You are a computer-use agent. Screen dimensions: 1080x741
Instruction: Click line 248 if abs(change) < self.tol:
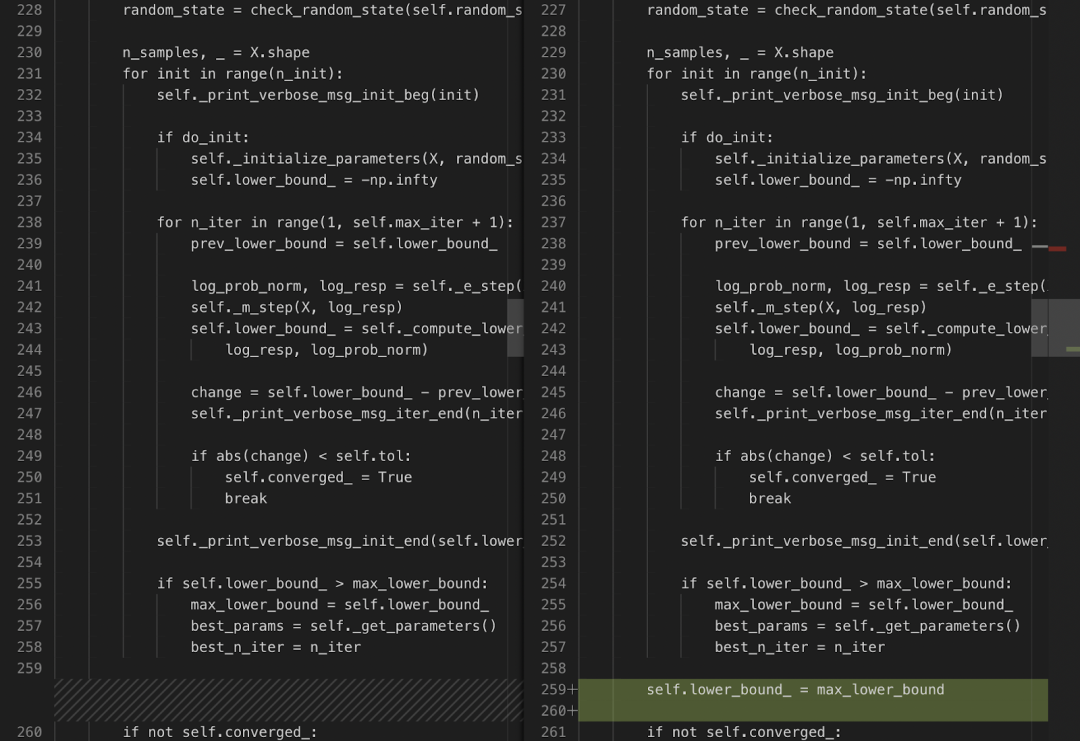[825, 456]
